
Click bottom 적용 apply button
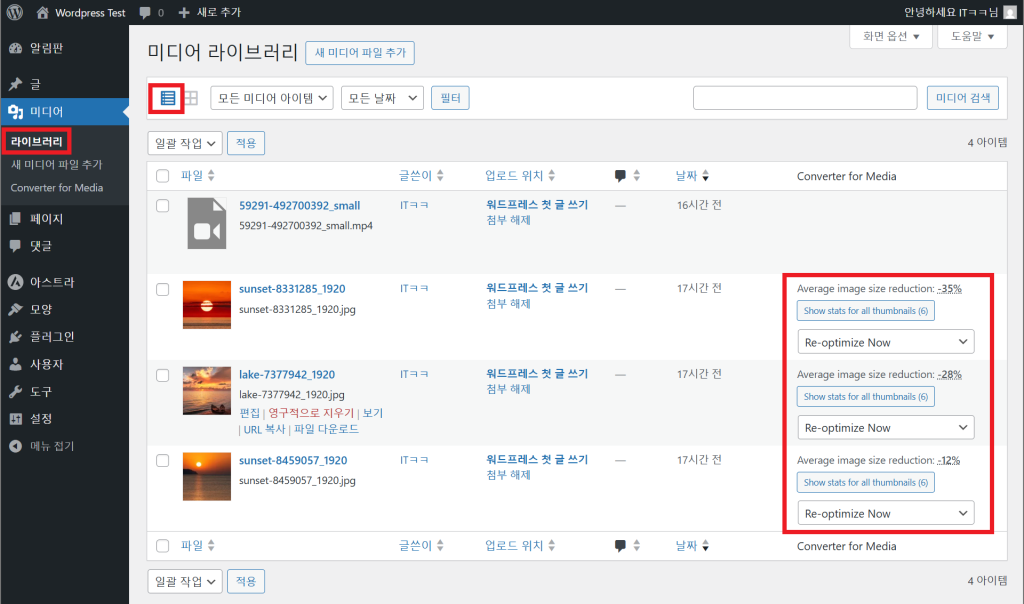click(246, 581)
